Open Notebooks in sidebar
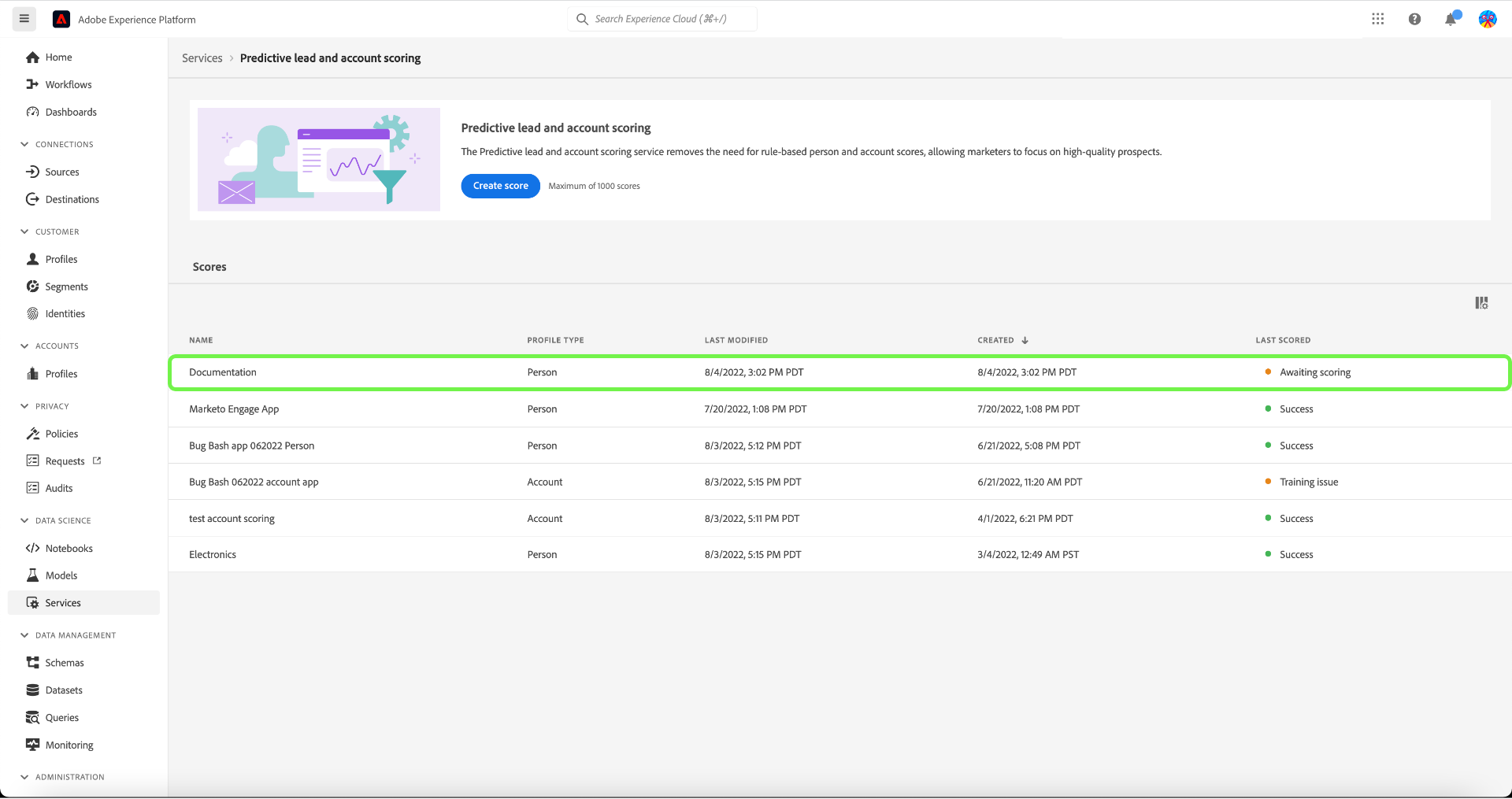The width and height of the screenshot is (1512, 799). [69, 548]
